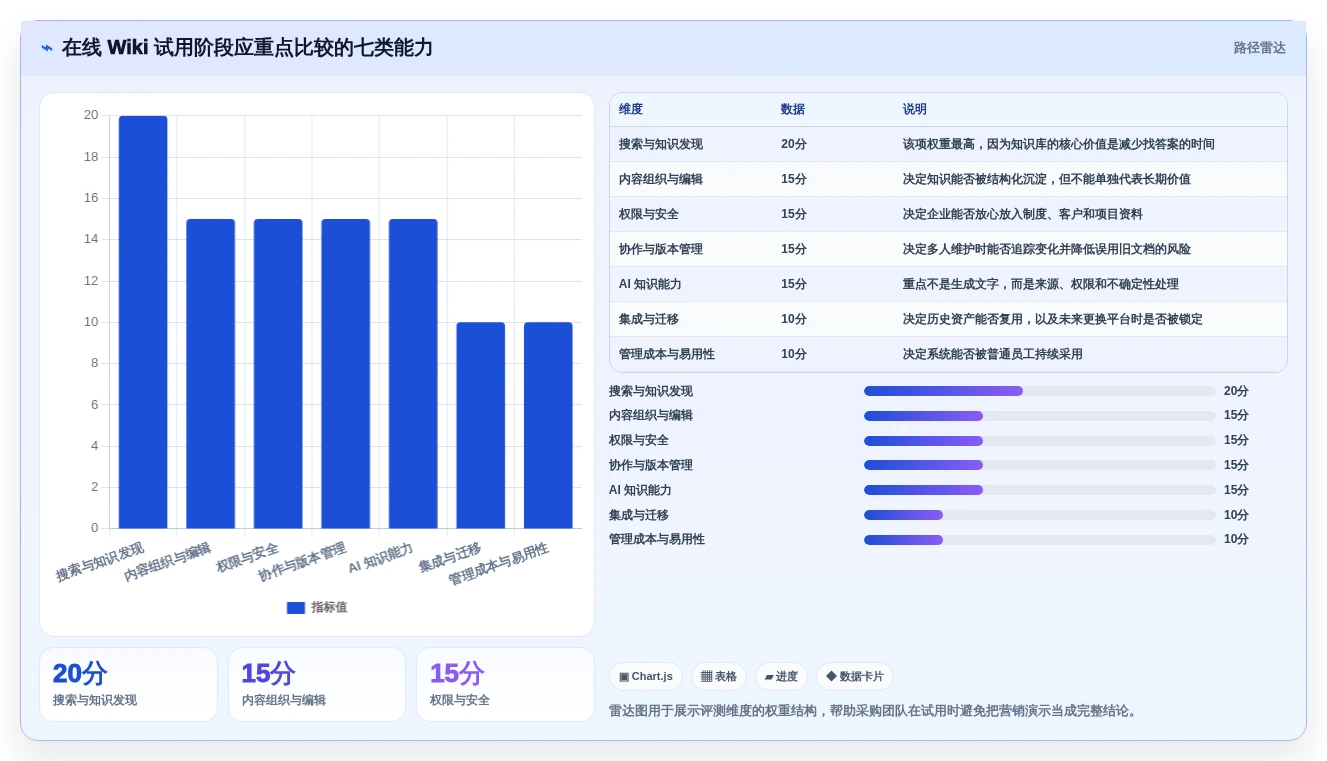The height and width of the screenshot is (761, 1327).
Task: Click the AI 知识能力 bar in chart
Action: [413, 374]
